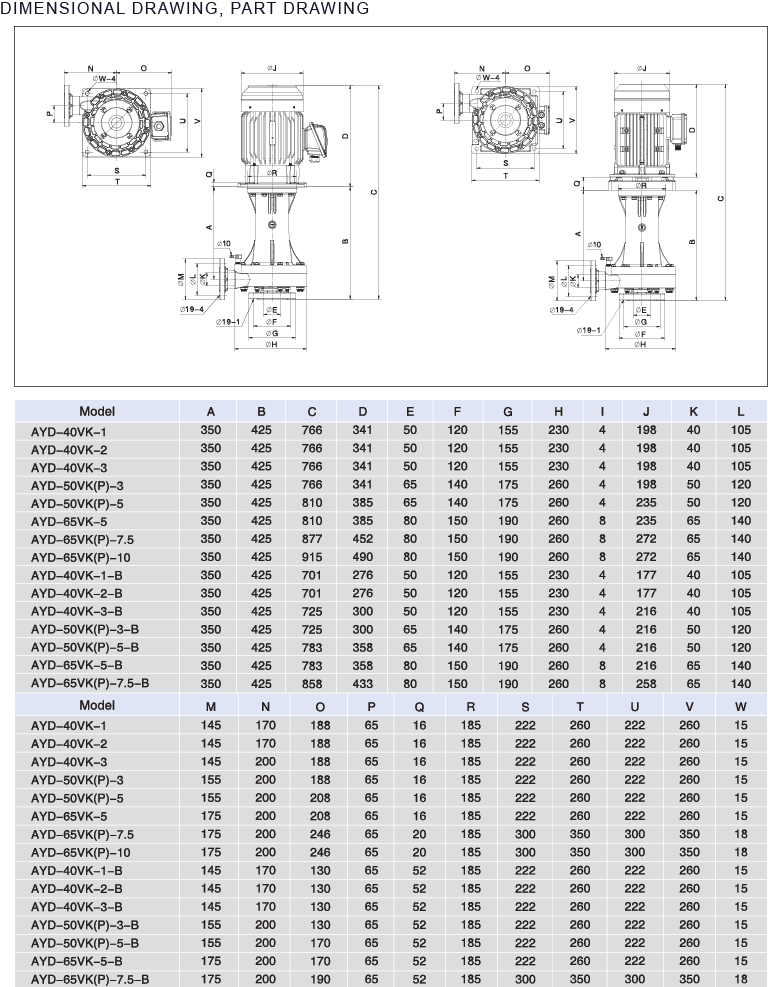768x987 pixels.
Task: Click the left top-view flange drawing
Action: (x=129, y=125)
